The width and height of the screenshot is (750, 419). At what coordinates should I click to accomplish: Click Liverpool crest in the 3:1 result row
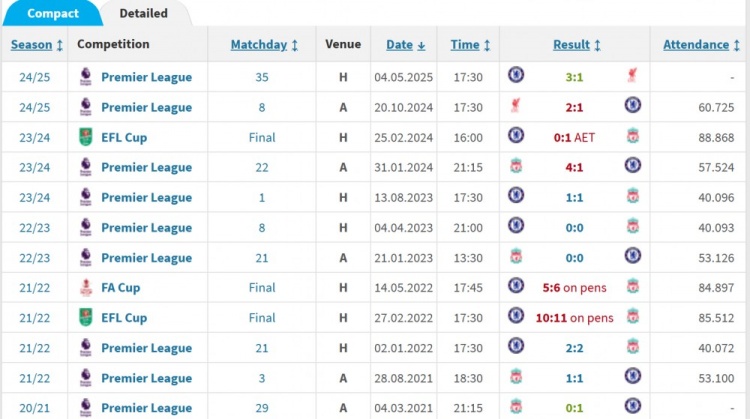click(632, 75)
